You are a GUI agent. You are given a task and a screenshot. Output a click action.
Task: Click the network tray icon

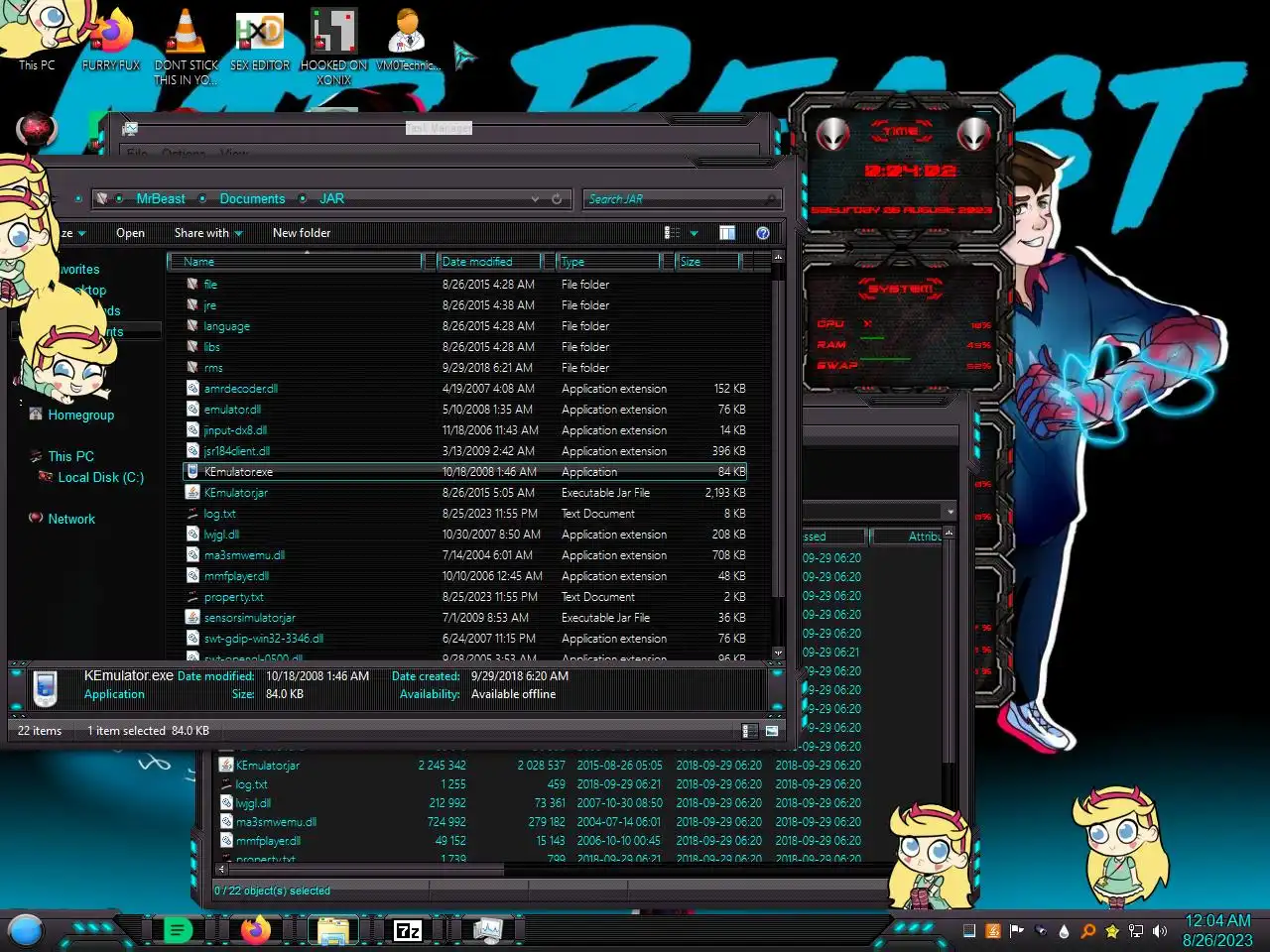click(1136, 931)
